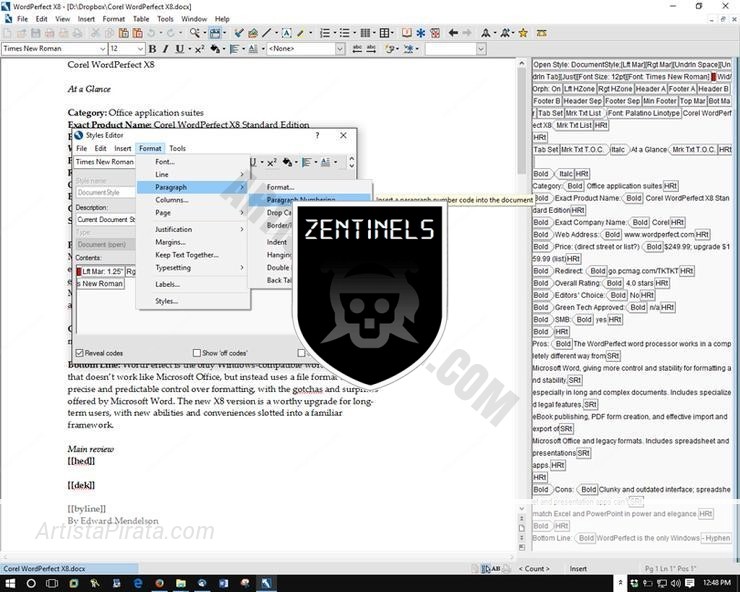Click the Zoom magnifier icon
Screen dimensions: 740x592
(x=194, y=33)
